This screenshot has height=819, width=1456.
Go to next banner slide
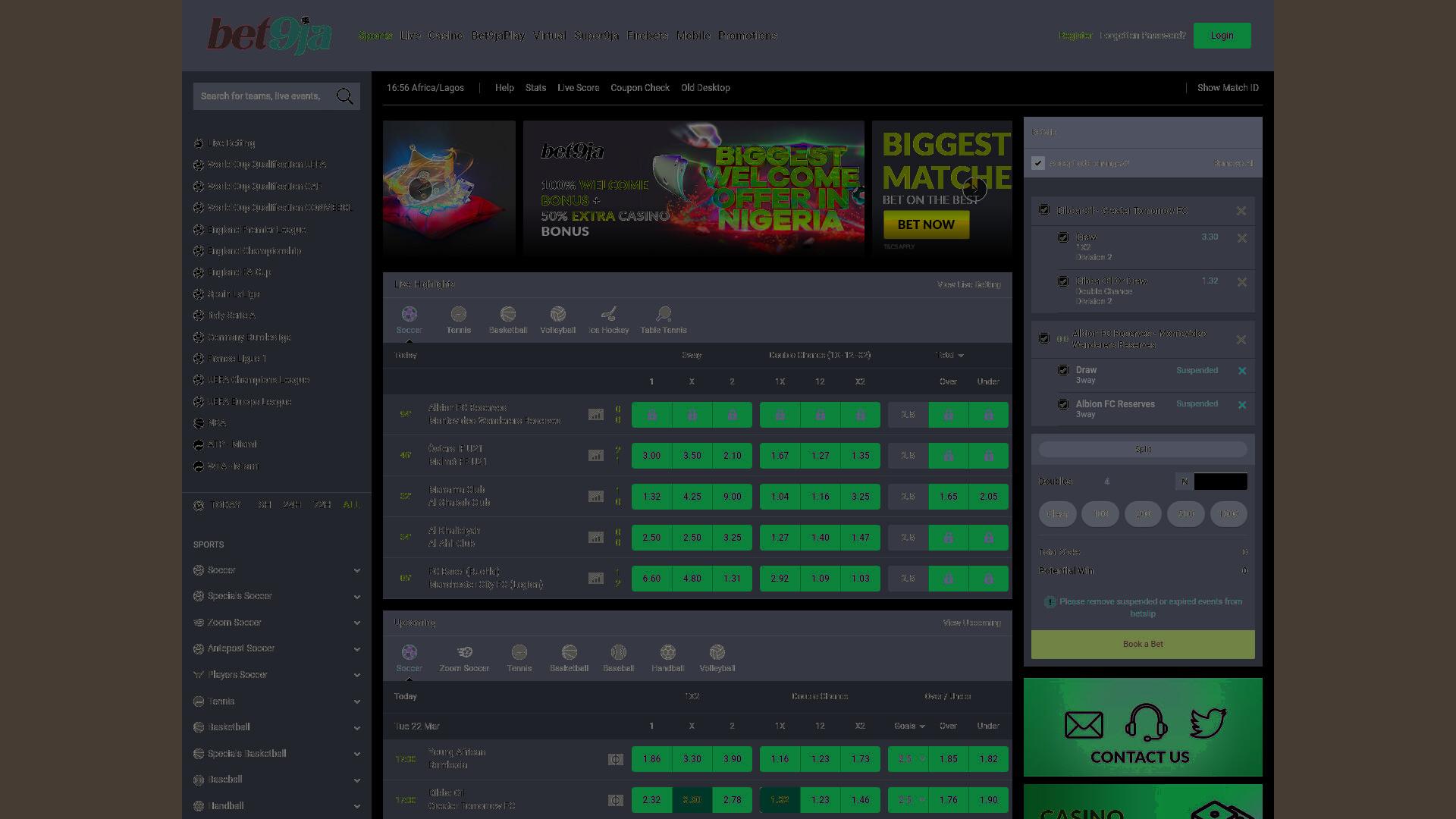point(975,189)
